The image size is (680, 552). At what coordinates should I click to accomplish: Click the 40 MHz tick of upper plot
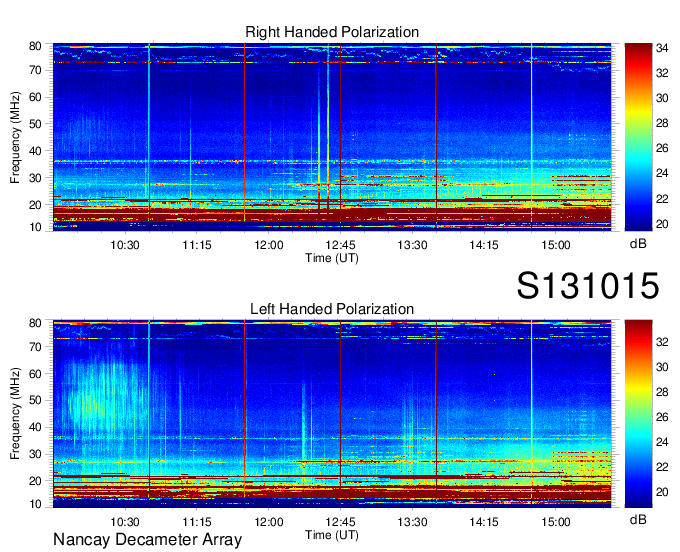click(x=35, y=151)
